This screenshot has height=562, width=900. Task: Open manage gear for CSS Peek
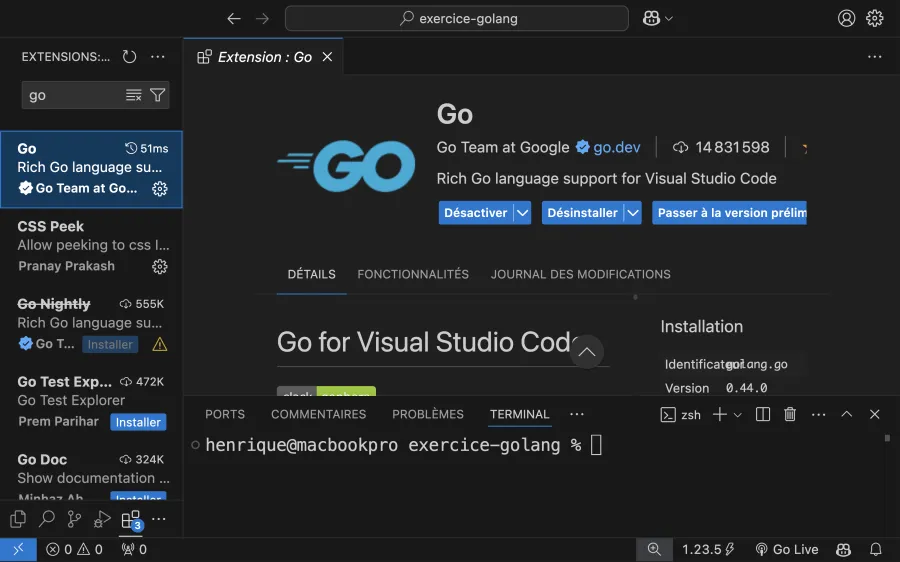(x=160, y=266)
